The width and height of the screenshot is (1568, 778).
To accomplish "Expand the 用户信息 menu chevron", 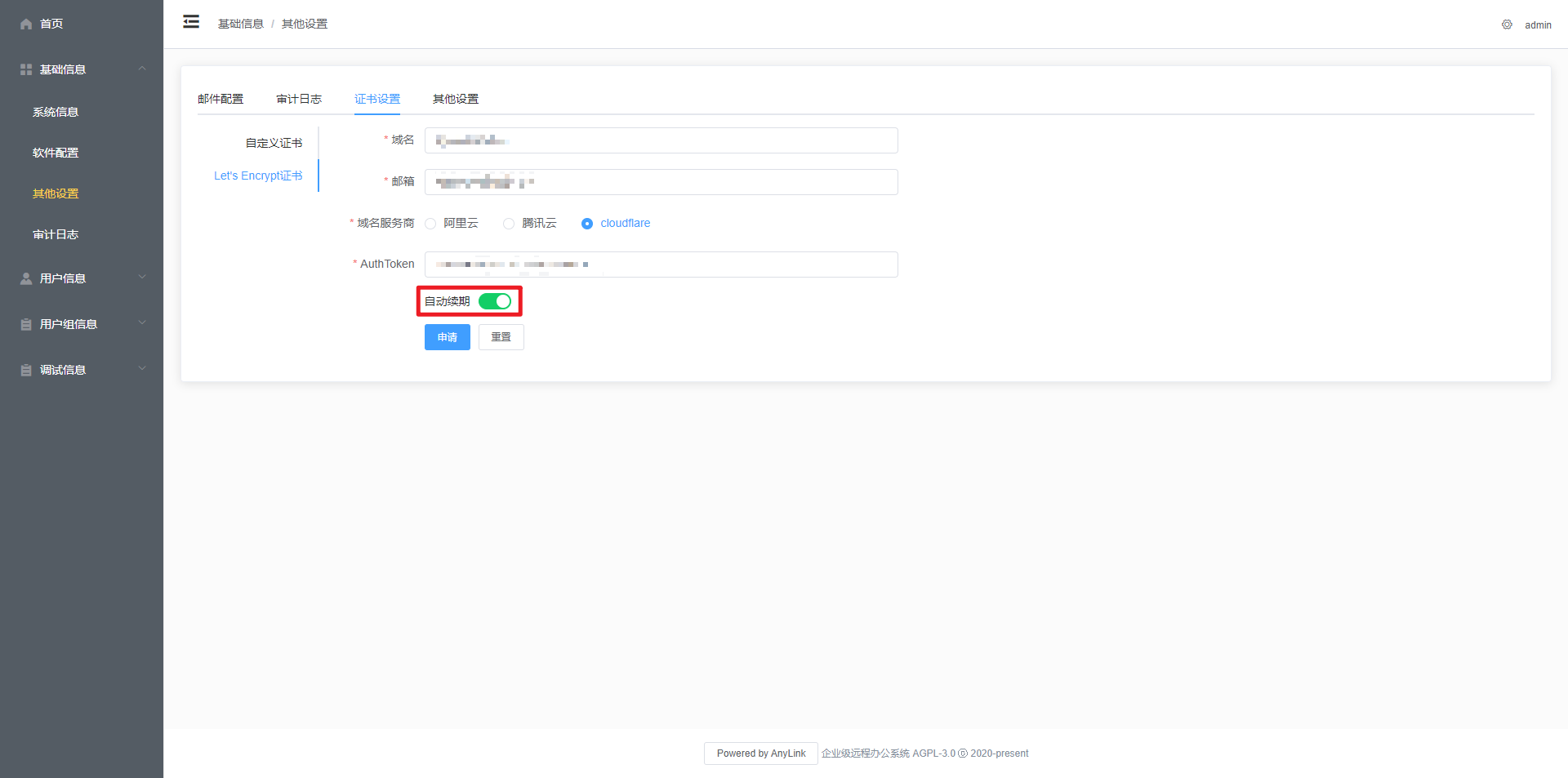I will click(142, 278).
